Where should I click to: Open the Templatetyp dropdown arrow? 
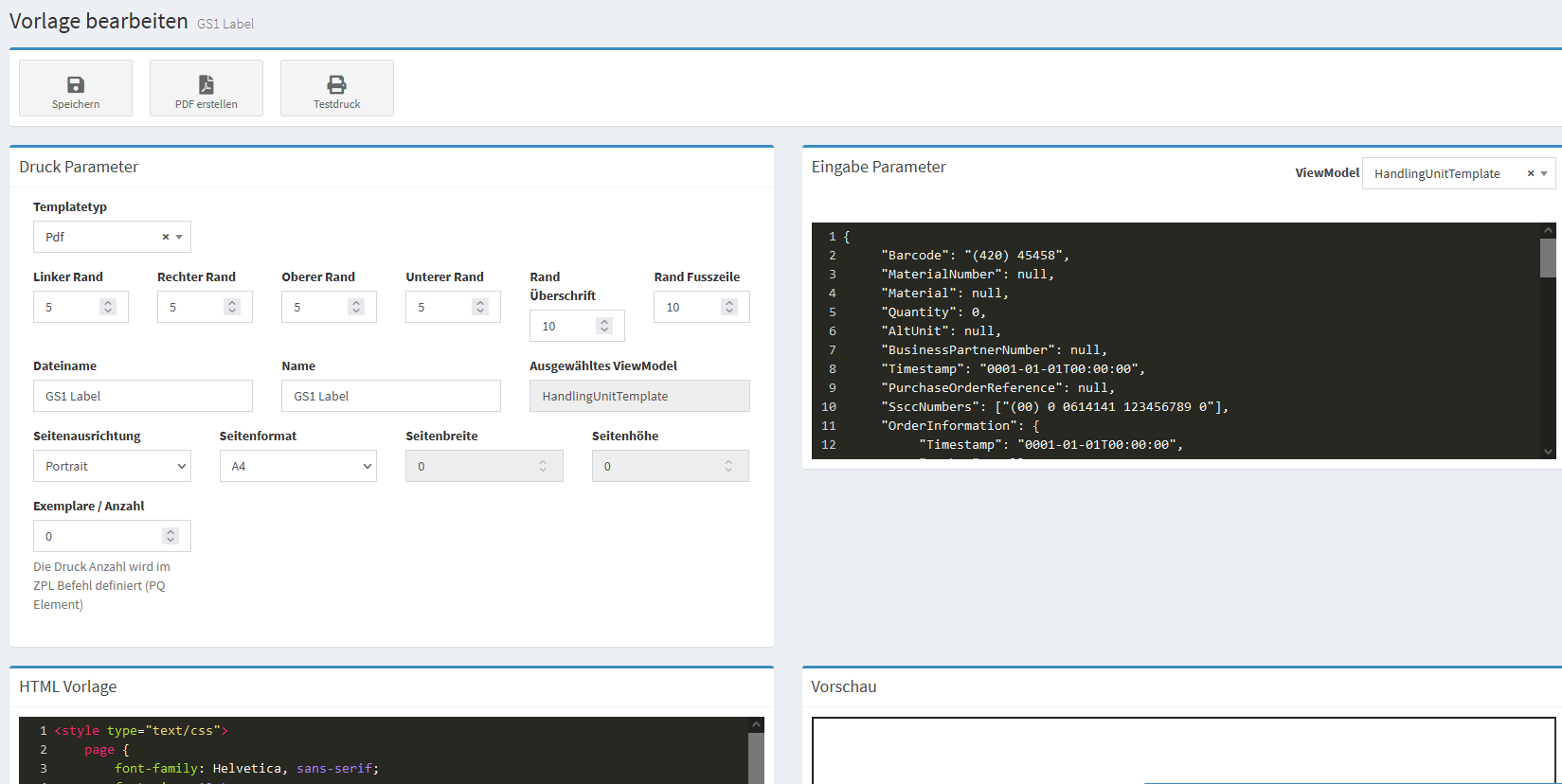(x=179, y=237)
